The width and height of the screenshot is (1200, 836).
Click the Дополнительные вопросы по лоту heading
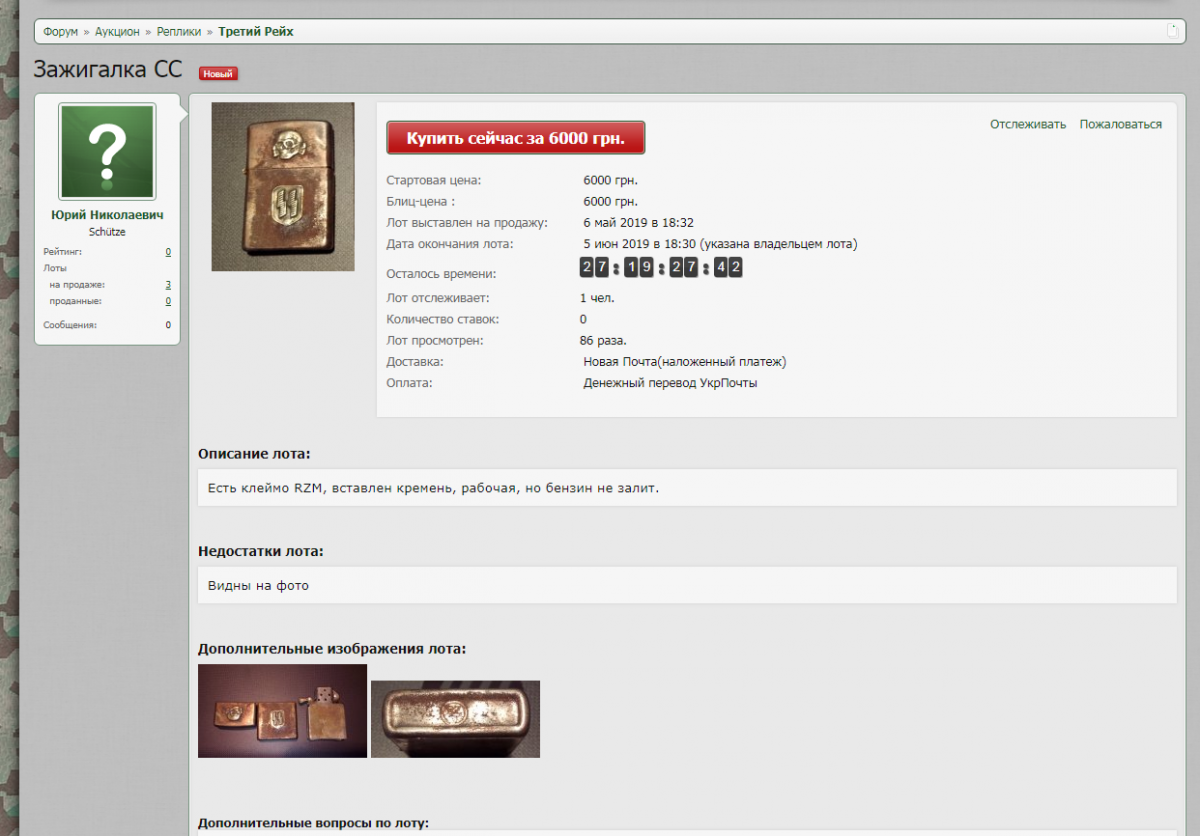(313, 823)
